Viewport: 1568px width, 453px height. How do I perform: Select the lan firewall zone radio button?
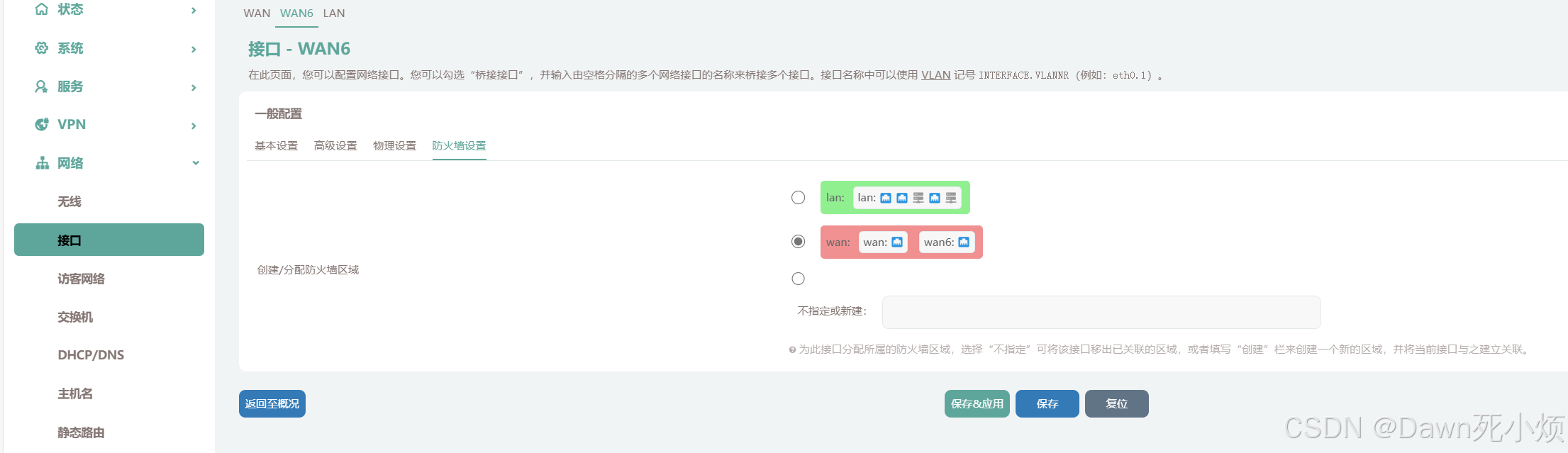click(798, 198)
